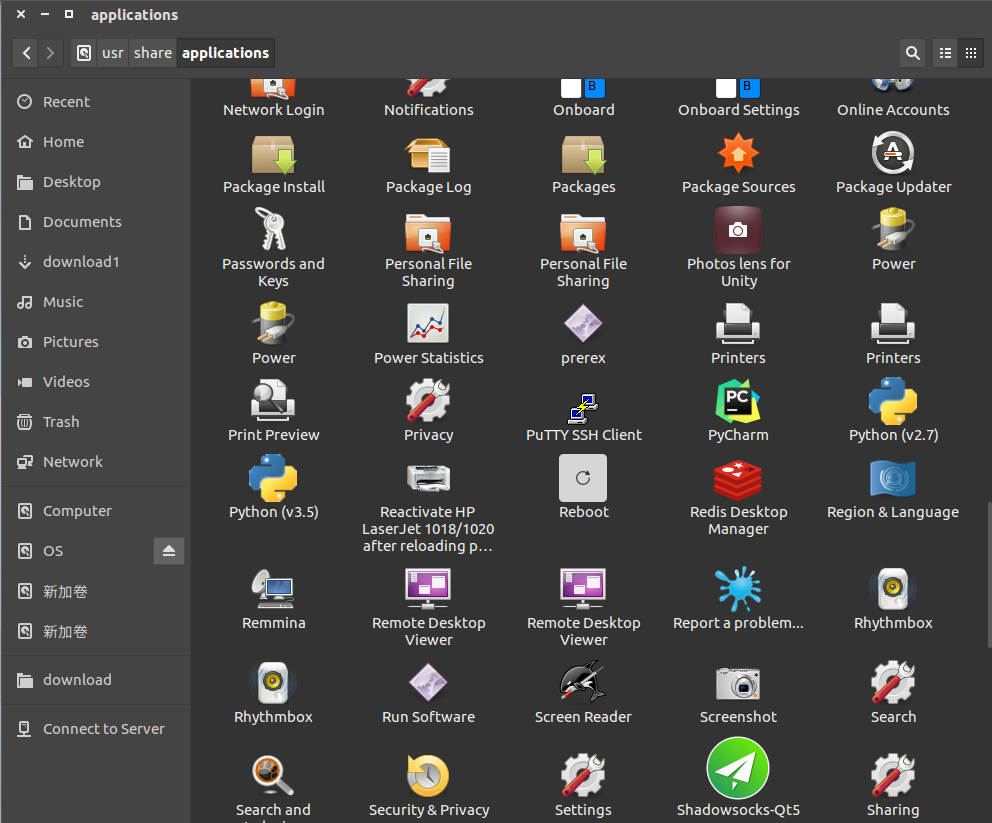Open the download folder bookmark in sidebar

(96, 680)
